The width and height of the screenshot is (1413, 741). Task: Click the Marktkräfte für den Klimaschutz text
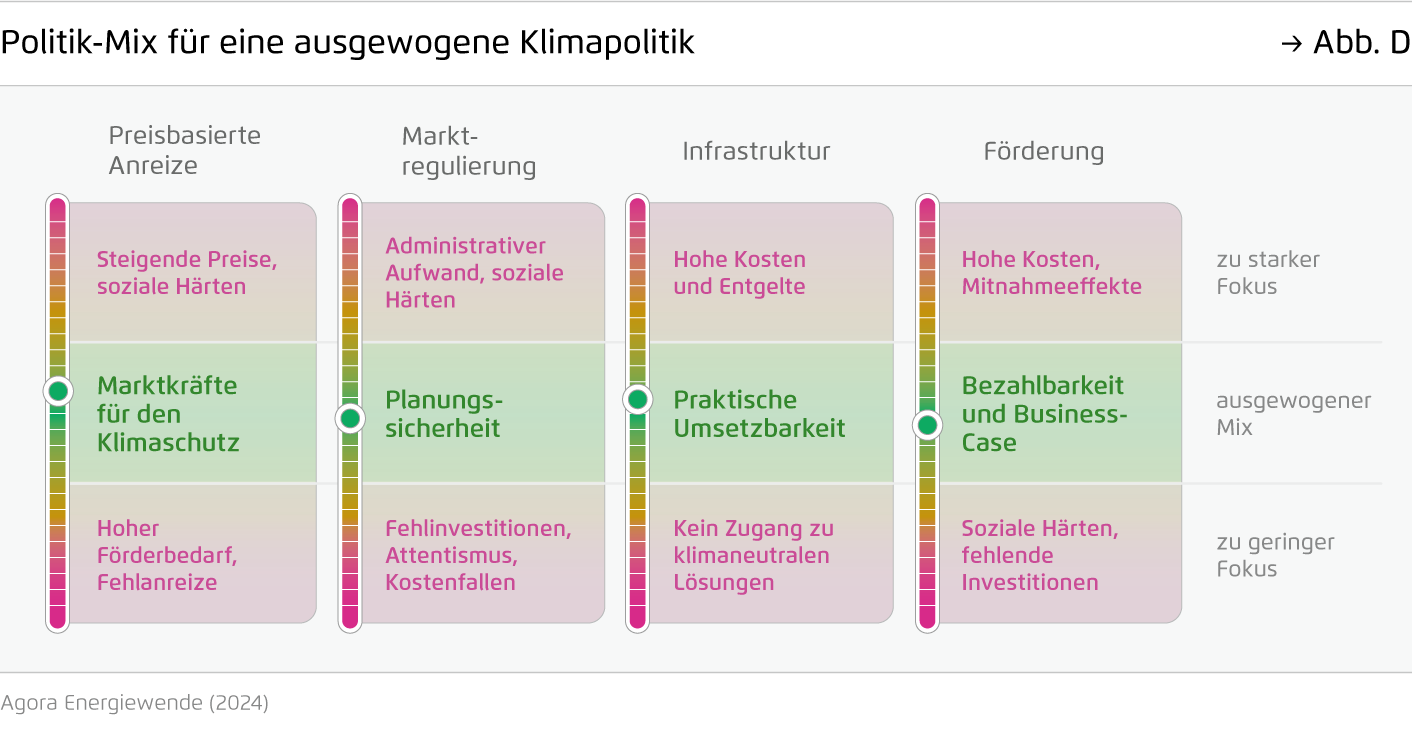(168, 413)
